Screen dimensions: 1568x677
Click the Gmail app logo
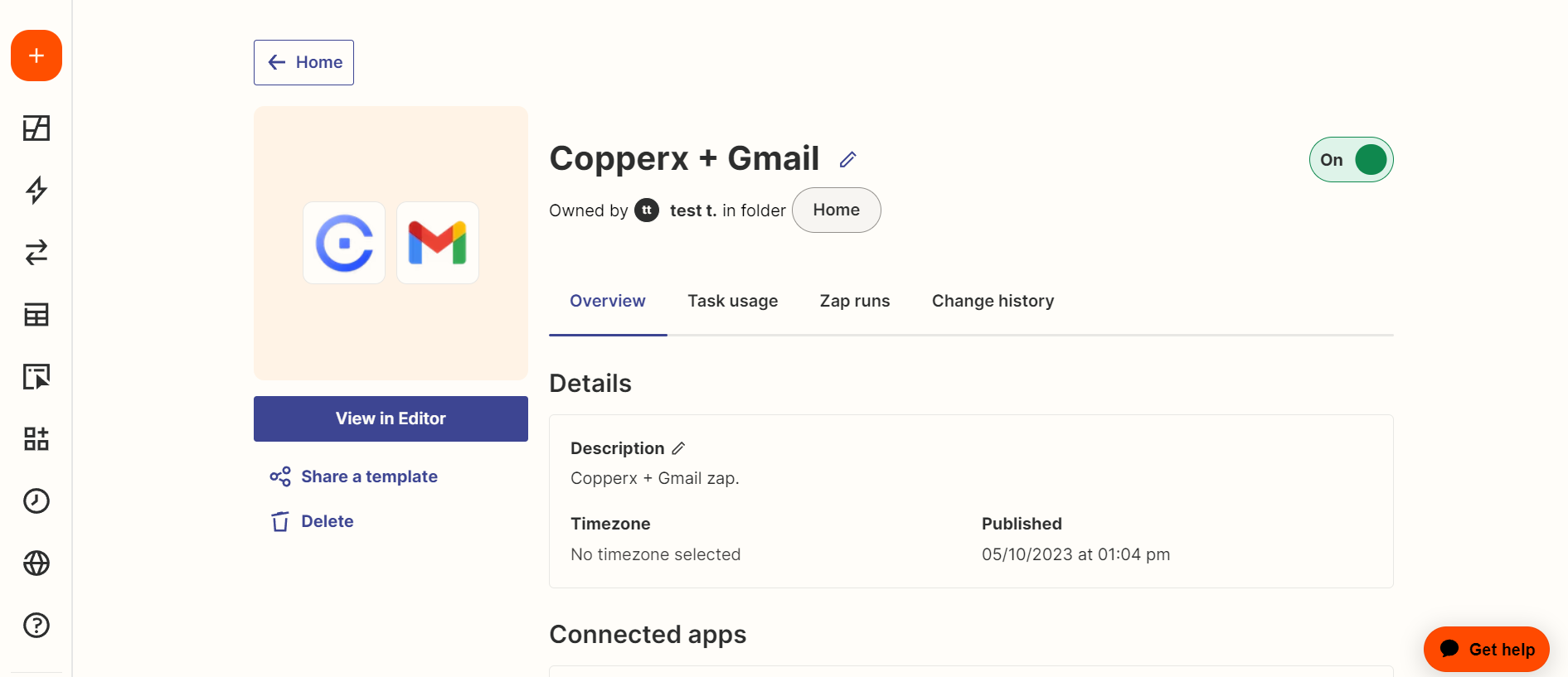438,243
